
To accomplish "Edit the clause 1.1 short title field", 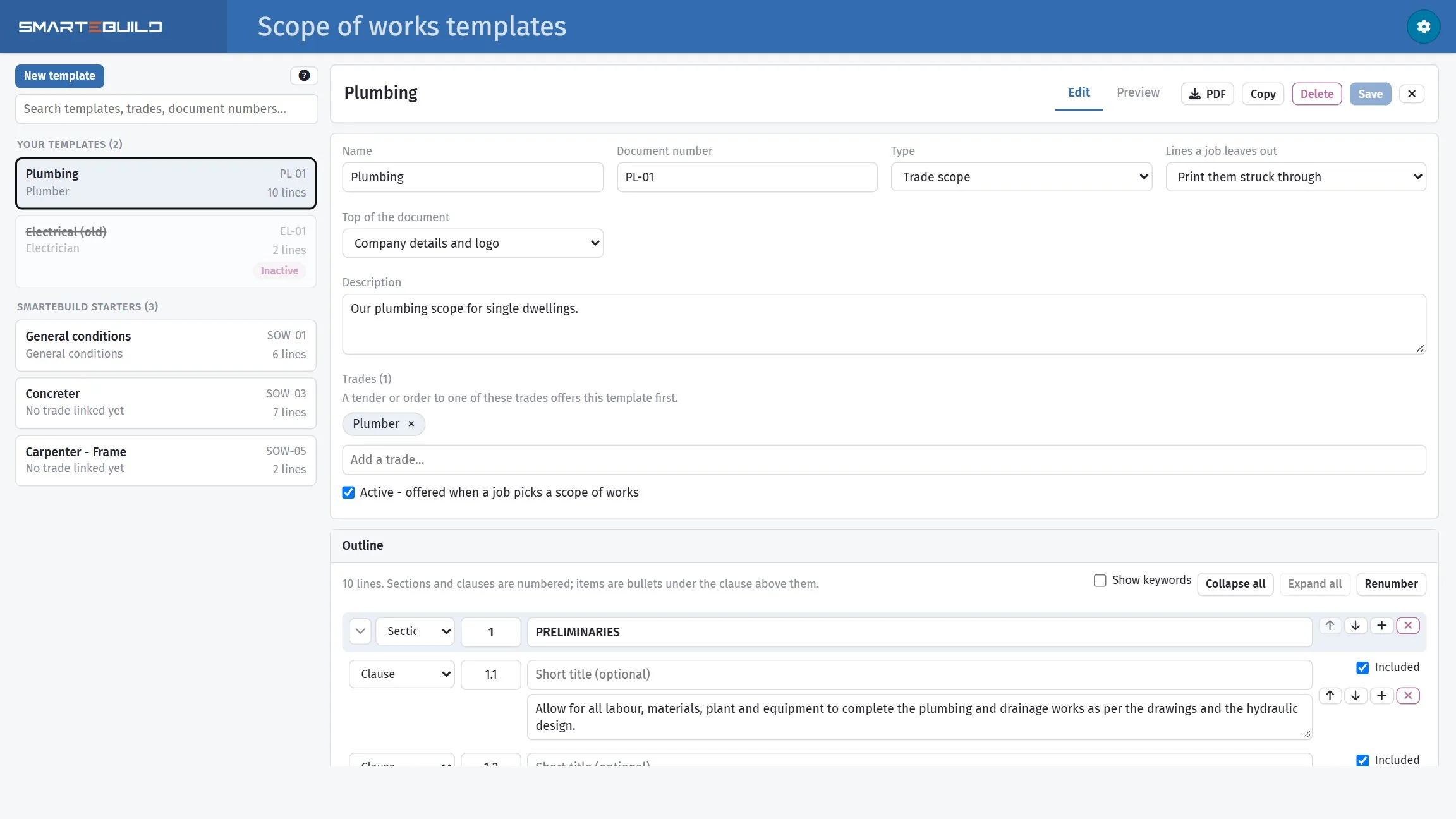I will point(919,674).
